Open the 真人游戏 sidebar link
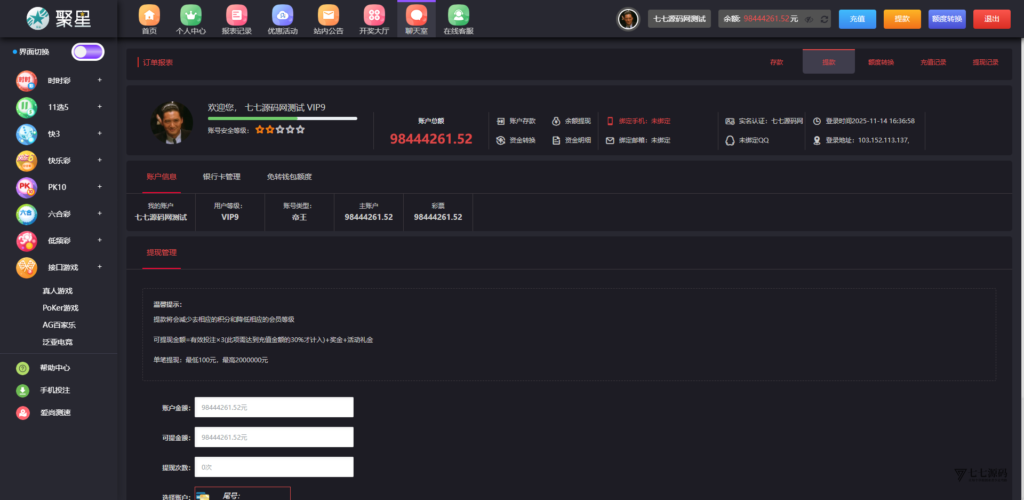The image size is (1024, 500). [x=58, y=291]
